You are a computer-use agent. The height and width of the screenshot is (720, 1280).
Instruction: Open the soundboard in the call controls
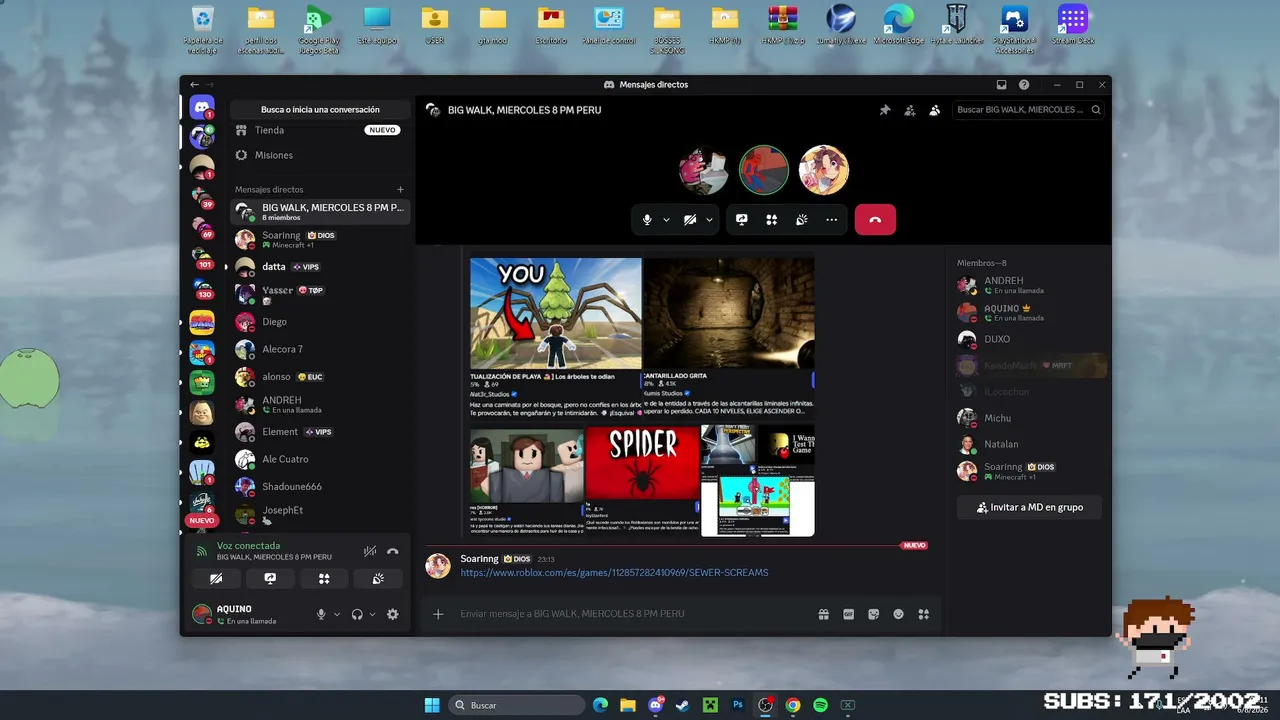[802, 220]
